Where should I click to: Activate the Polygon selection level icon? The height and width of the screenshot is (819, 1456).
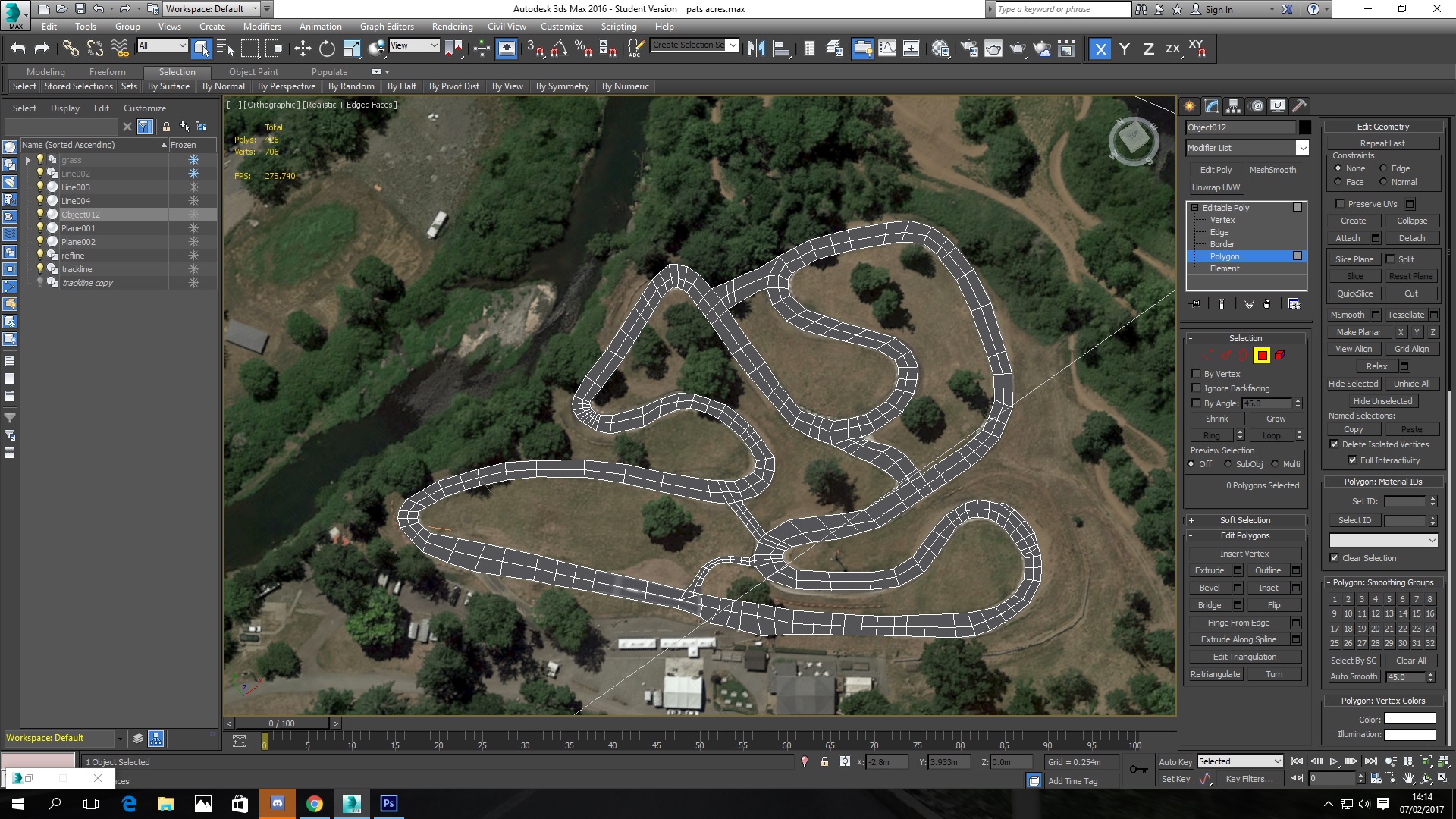coord(1261,356)
